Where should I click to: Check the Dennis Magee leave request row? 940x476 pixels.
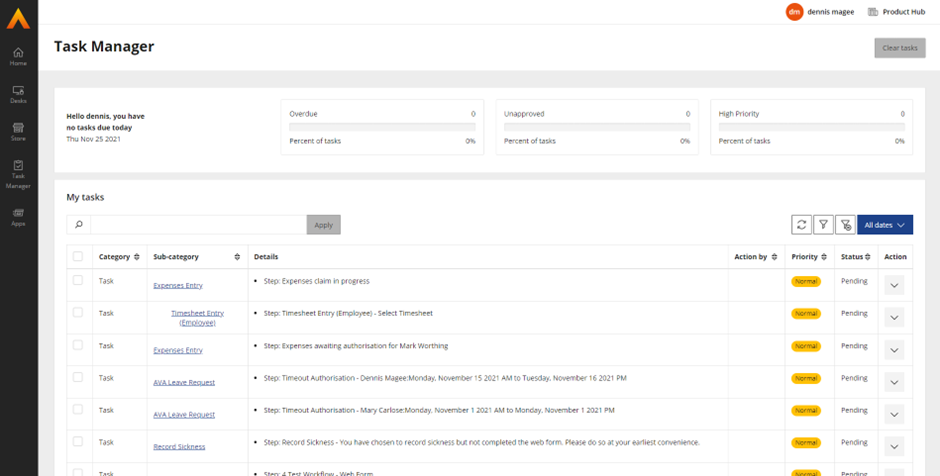click(78, 377)
